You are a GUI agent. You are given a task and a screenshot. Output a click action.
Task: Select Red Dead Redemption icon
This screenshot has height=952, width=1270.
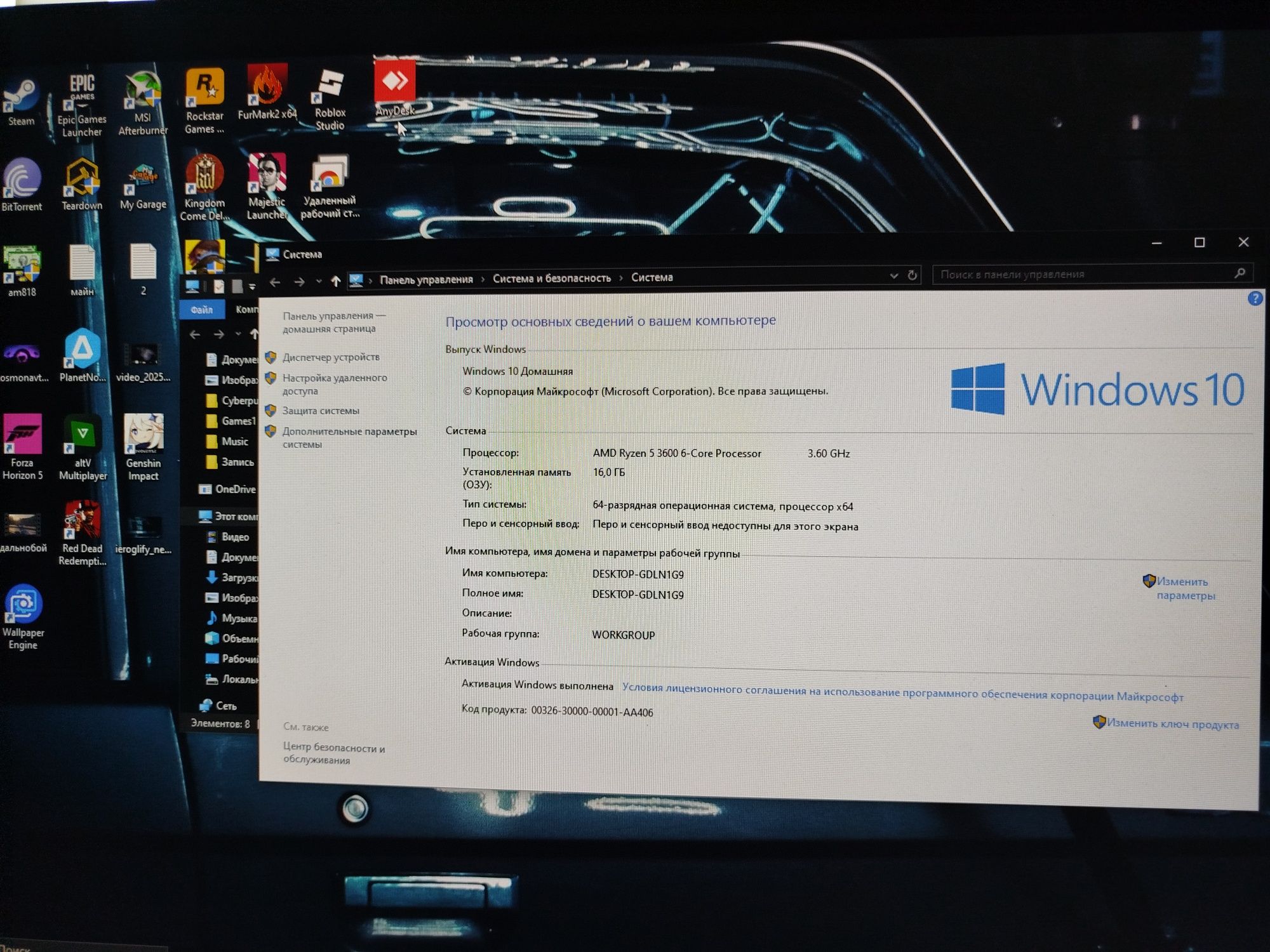pos(82,533)
